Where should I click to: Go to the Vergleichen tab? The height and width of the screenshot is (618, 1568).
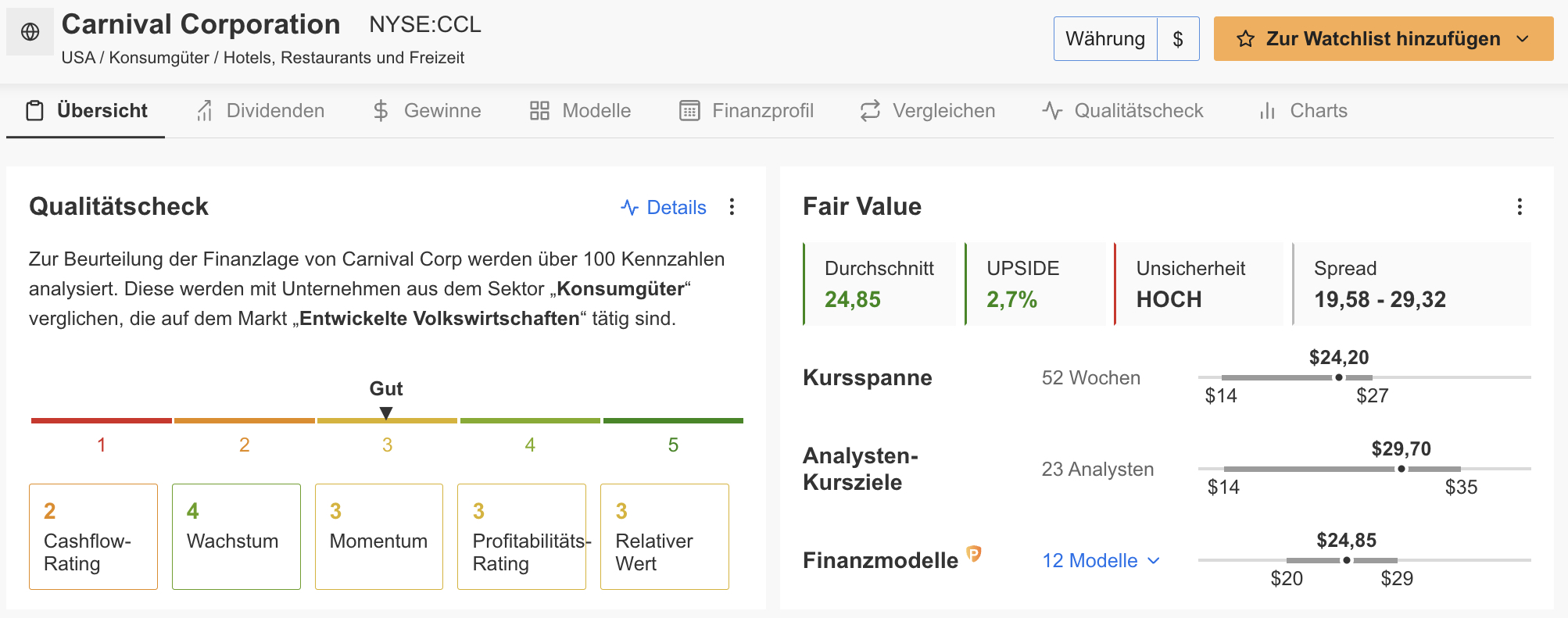(x=927, y=111)
